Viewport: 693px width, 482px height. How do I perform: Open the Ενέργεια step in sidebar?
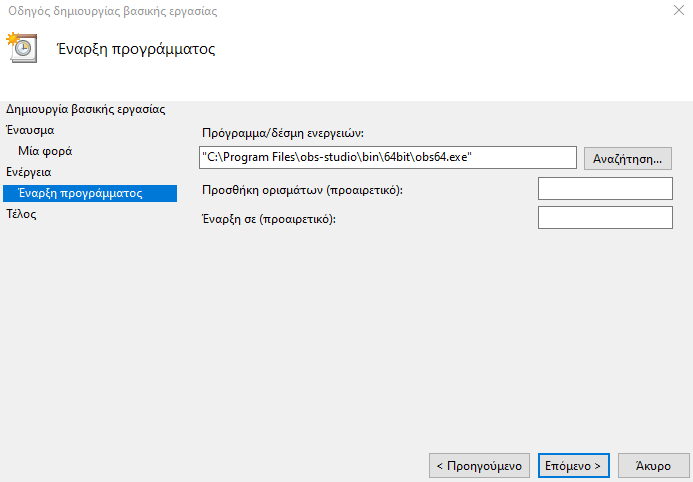(x=29, y=172)
